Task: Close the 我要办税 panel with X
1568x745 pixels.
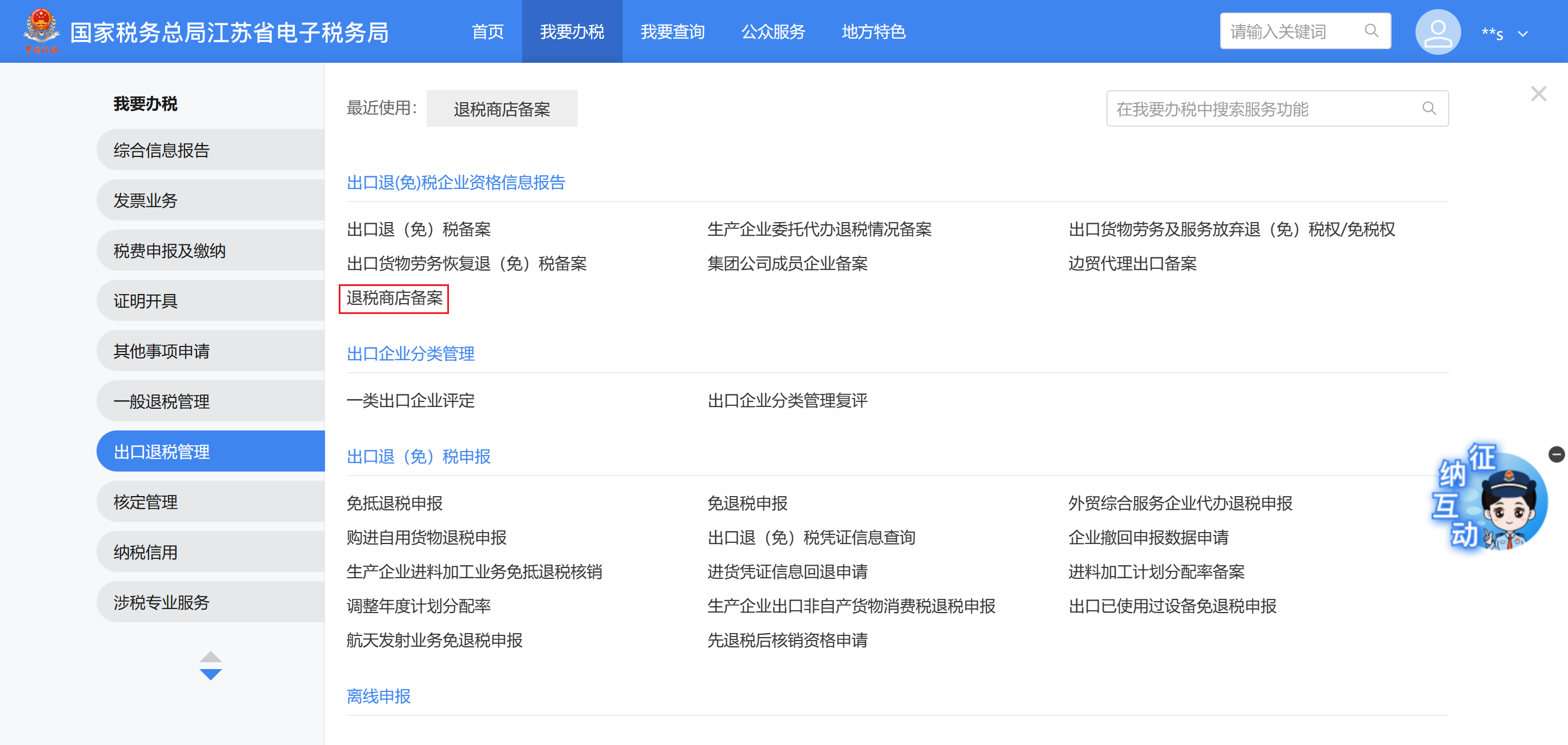Action: click(1538, 94)
